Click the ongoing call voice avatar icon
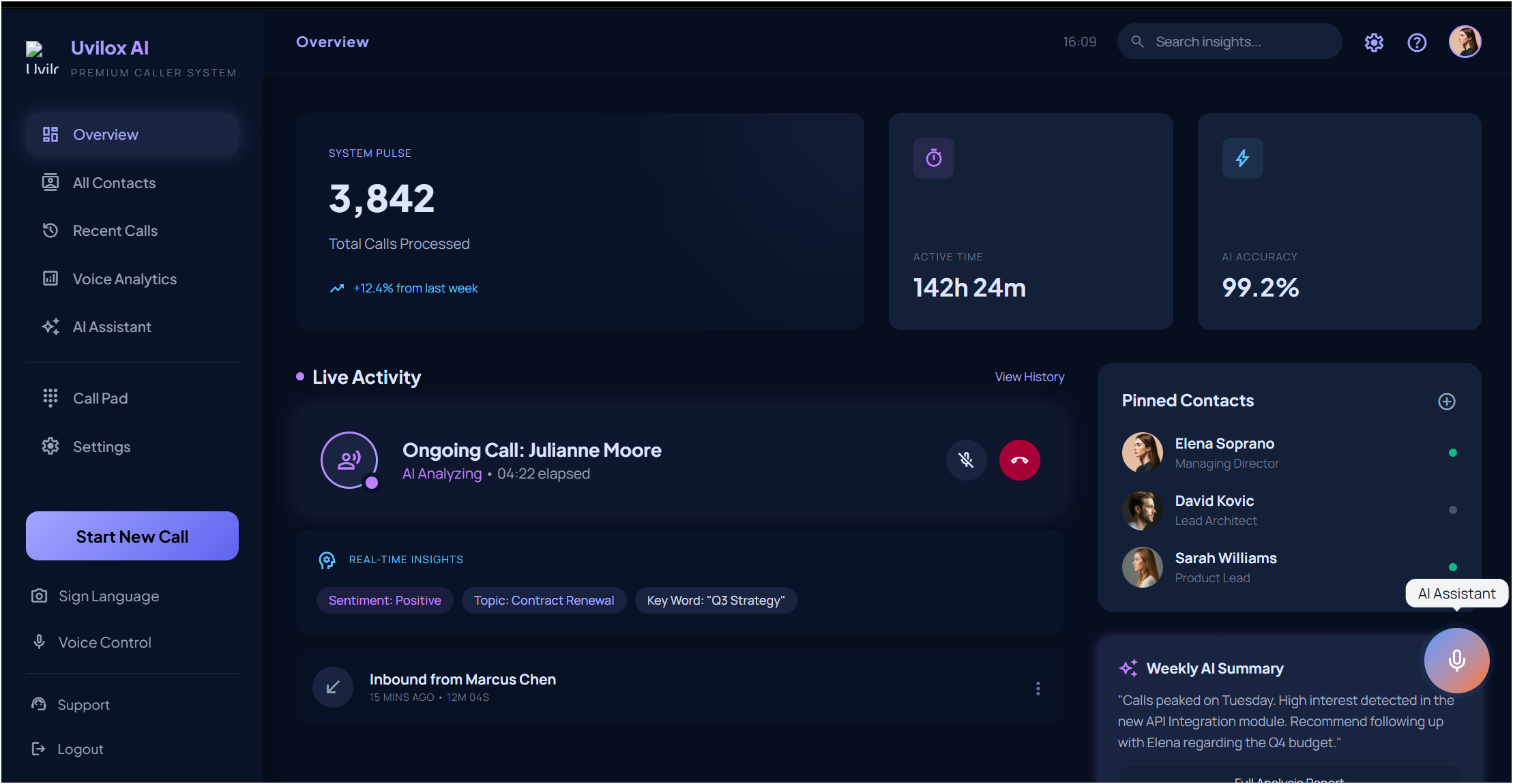Image resolution: width=1513 pixels, height=784 pixels. 349,460
